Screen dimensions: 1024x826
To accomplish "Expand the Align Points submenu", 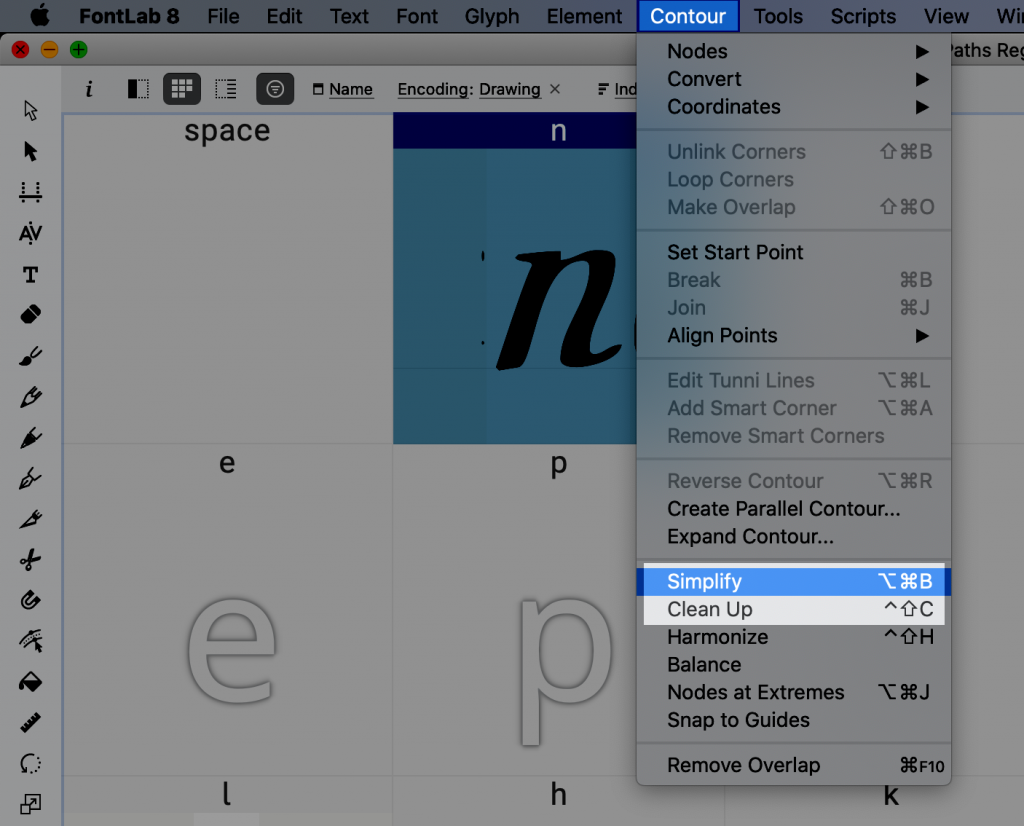I will coord(793,335).
